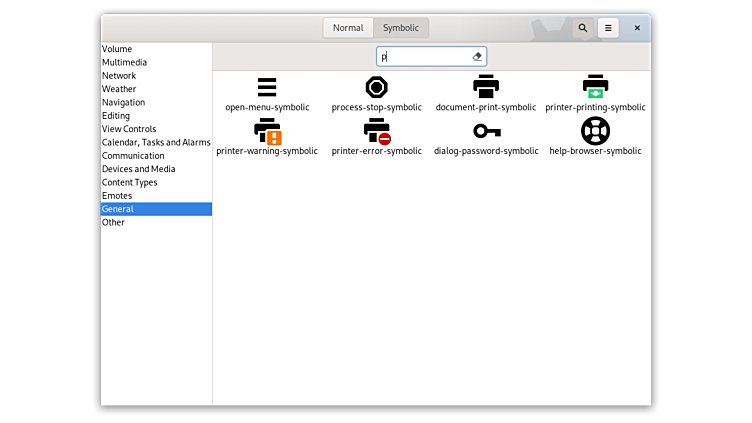752x423 pixels.
Task: Select the dialog-password-symbolic key icon
Action: 486,131
